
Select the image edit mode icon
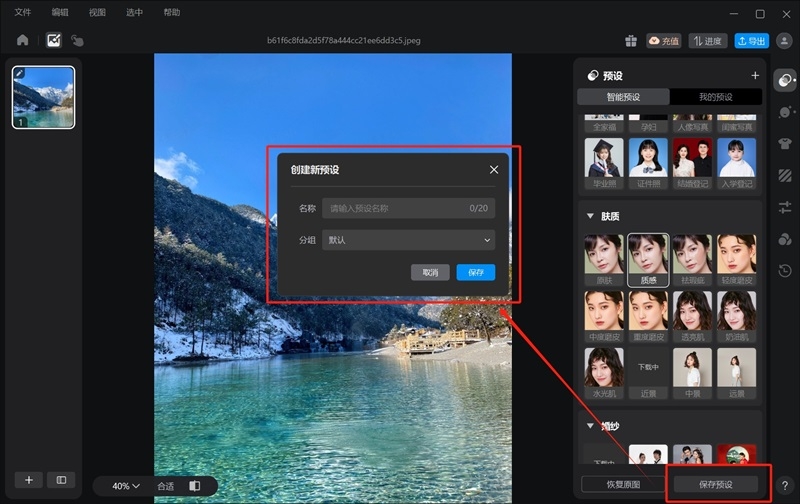(x=54, y=40)
